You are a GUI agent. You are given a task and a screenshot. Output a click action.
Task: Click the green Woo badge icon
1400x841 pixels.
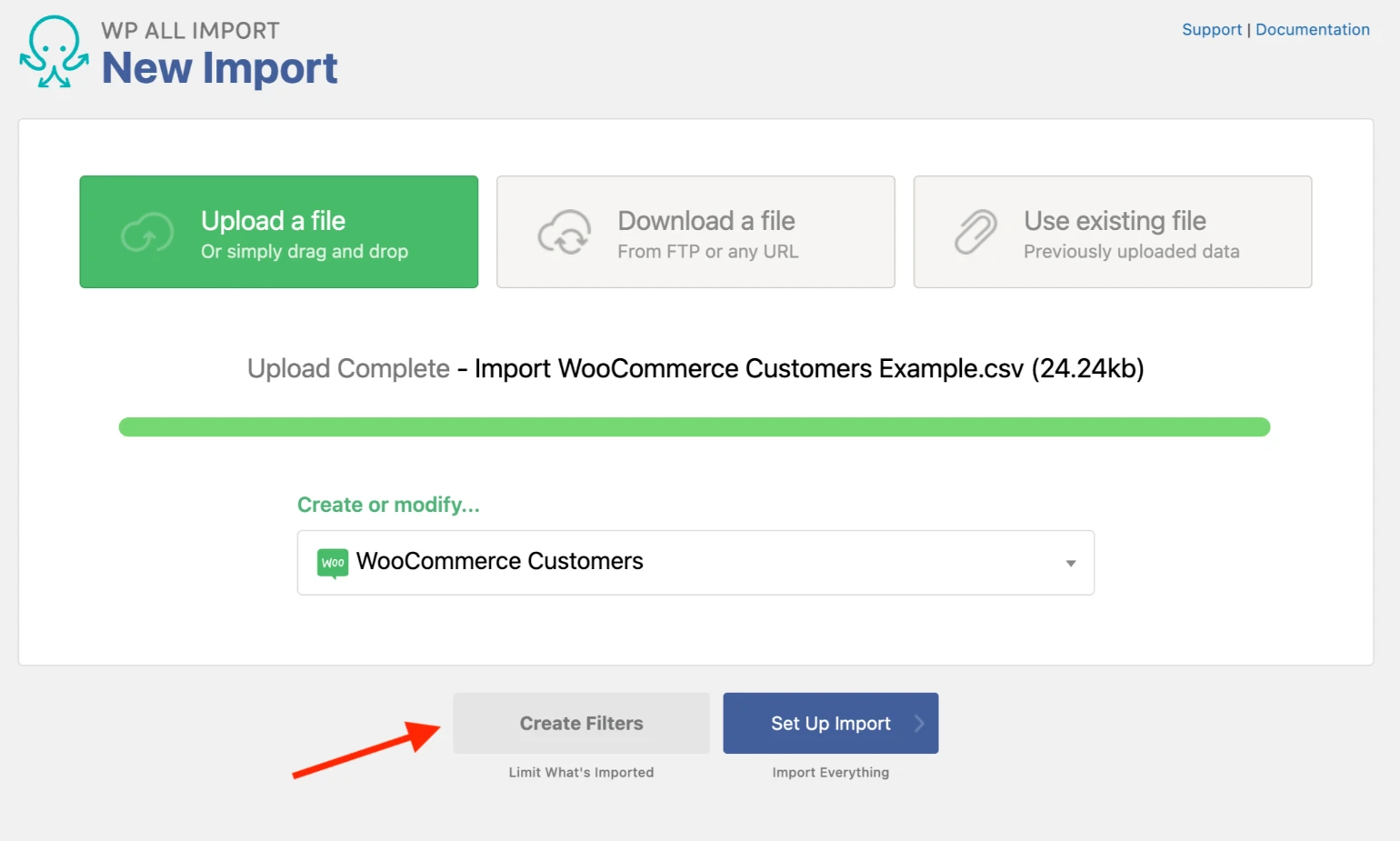333,563
